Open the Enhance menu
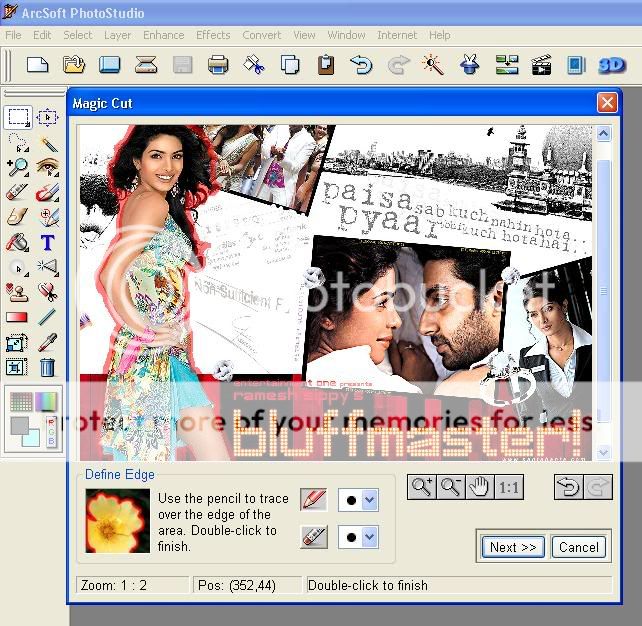 (x=163, y=35)
